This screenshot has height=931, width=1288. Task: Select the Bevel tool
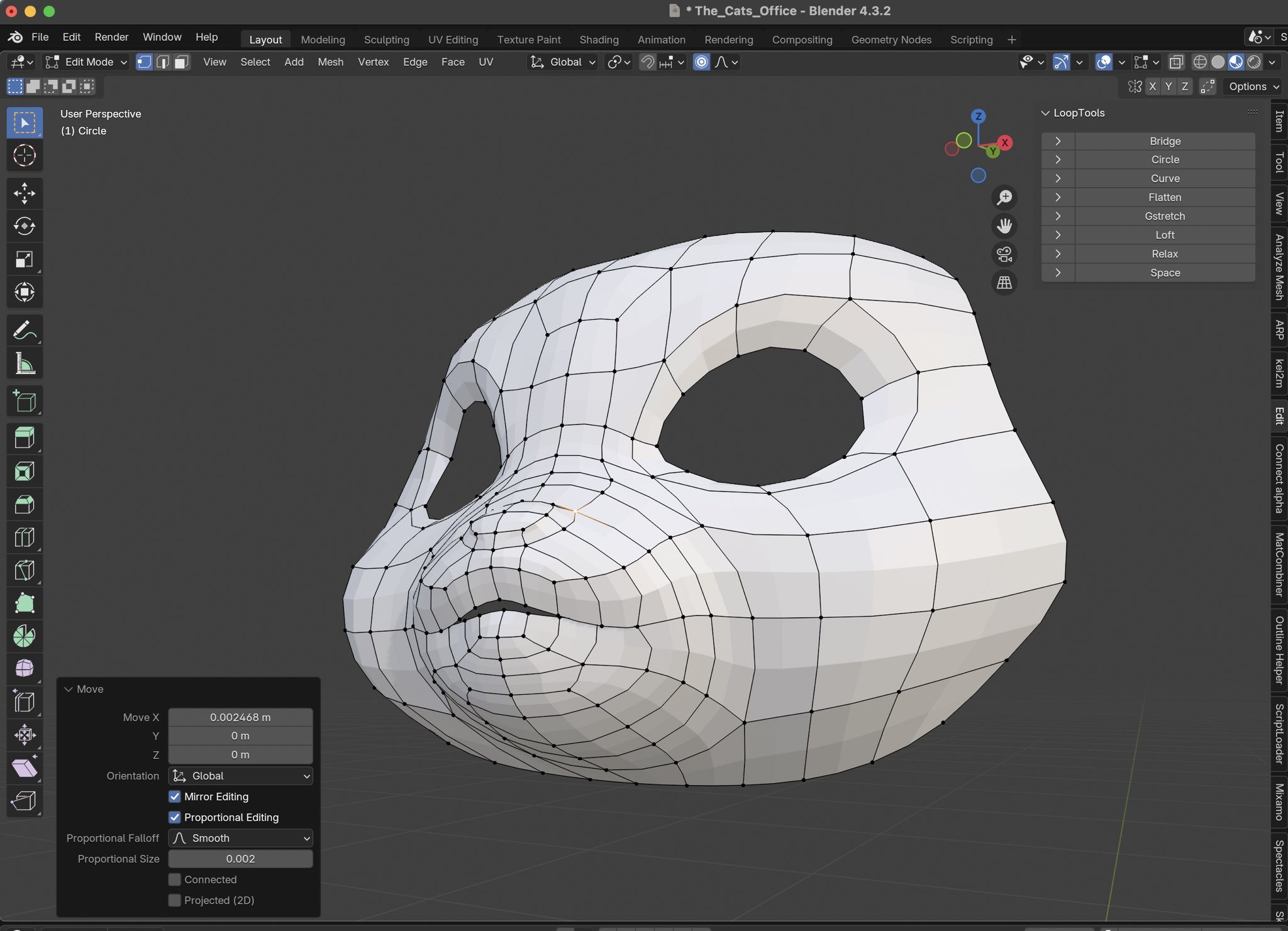coord(25,504)
